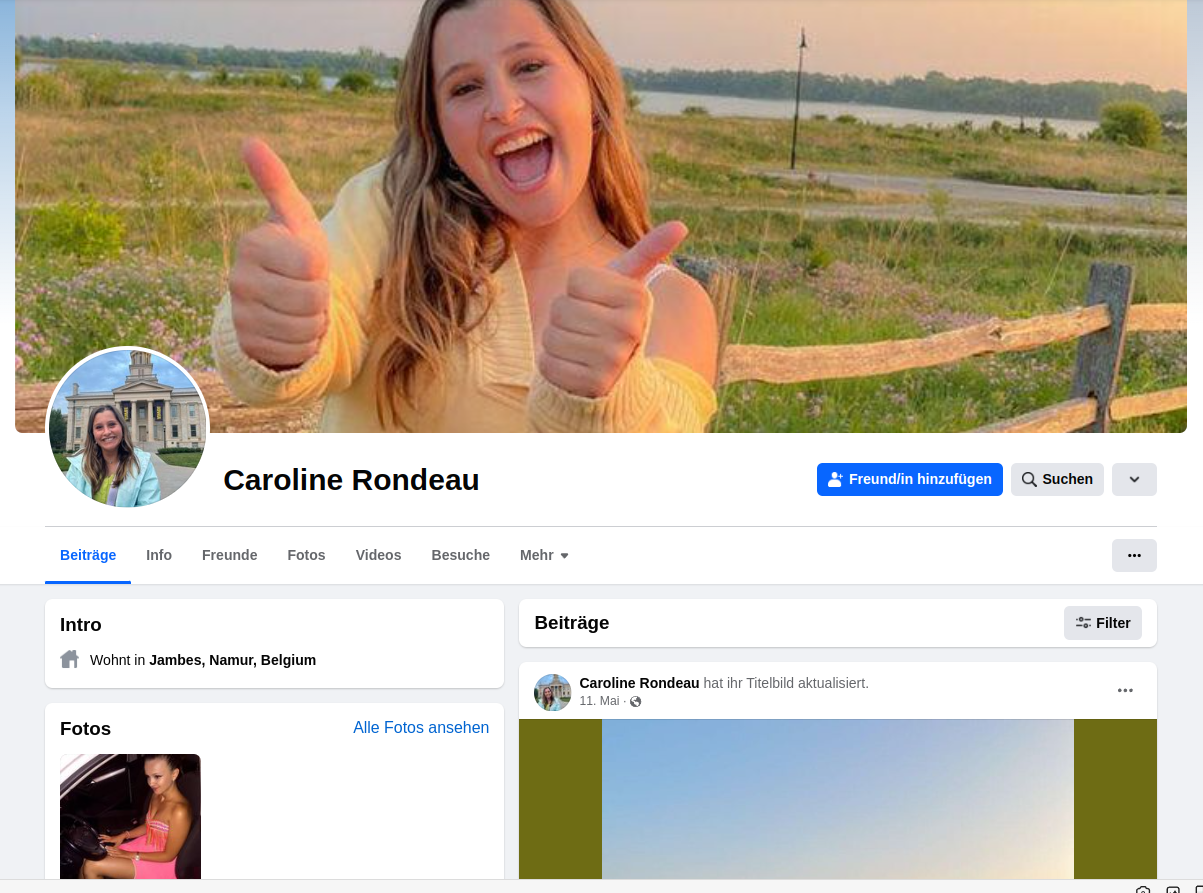
Task: Expand the Mehr dropdown in the tab bar
Action: (x=544, y=555)
